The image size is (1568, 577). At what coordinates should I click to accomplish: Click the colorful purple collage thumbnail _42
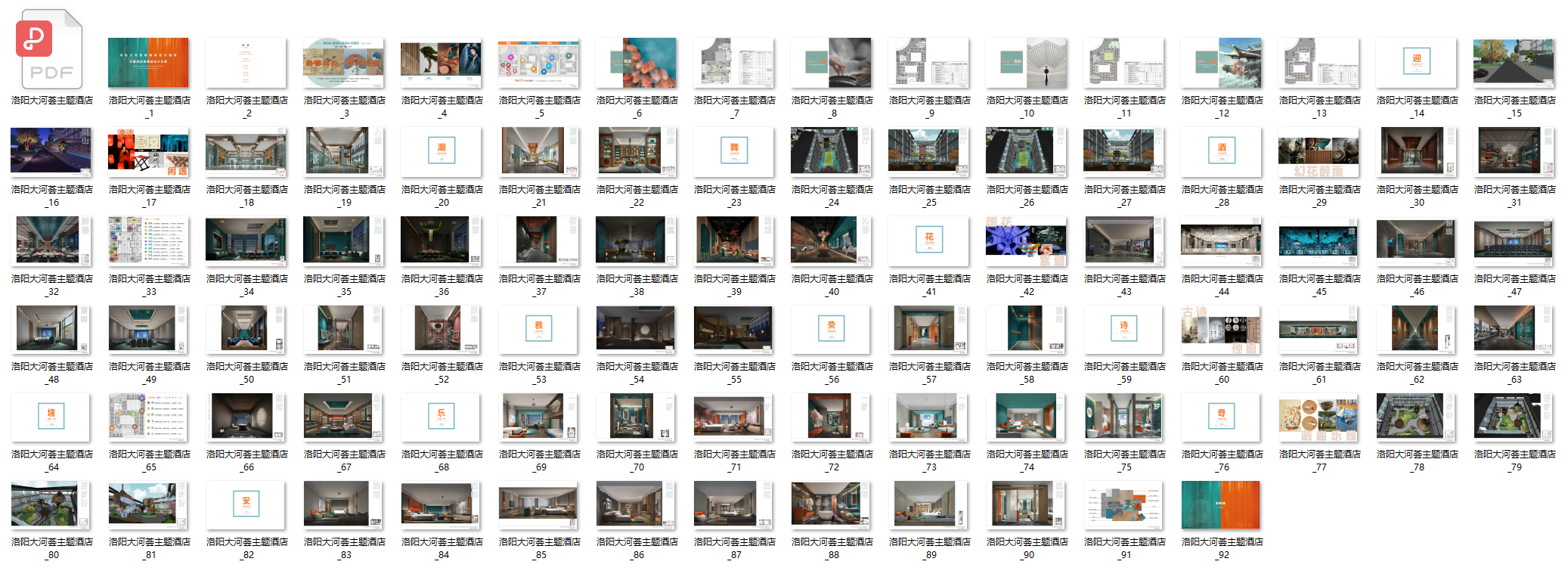click(1027, 240)
